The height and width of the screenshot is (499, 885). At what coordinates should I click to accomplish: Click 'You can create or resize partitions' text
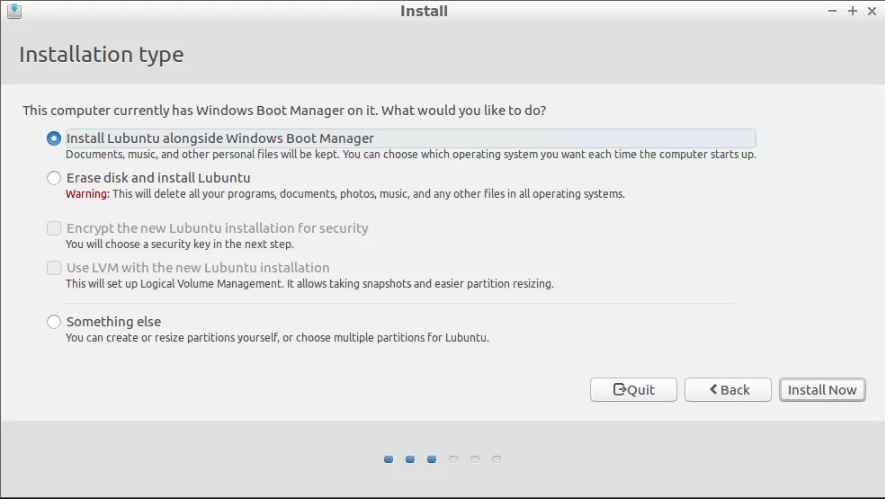click(x=277, y=338)
